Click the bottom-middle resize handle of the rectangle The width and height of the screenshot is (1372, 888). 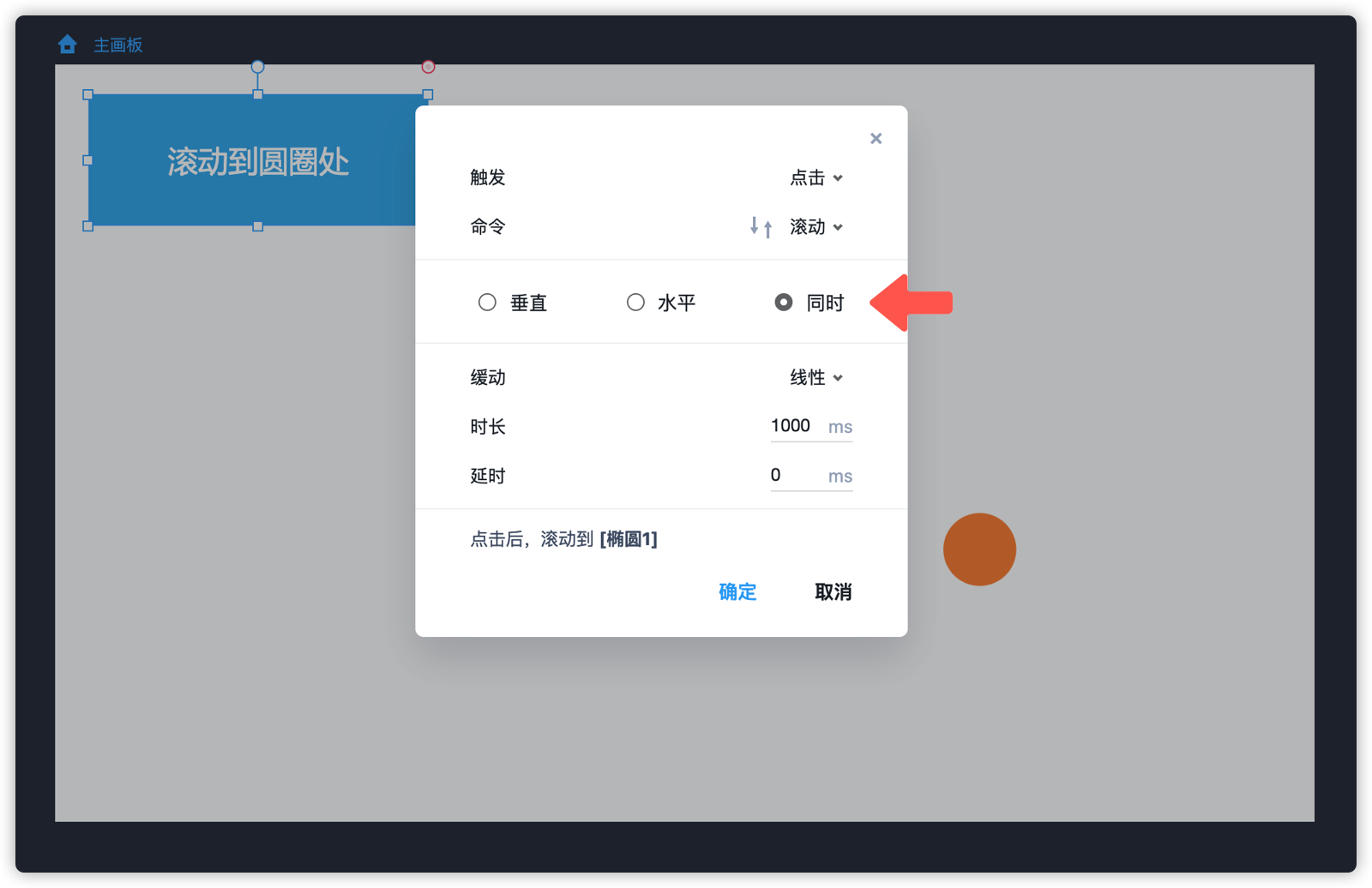click(x=257, y=226)
